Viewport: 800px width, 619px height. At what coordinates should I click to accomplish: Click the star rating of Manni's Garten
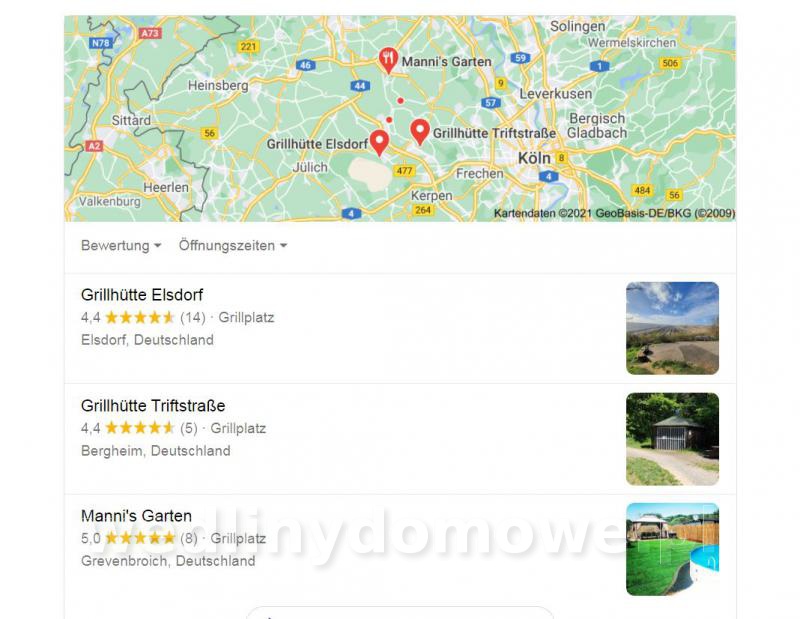tap(140, 538)
